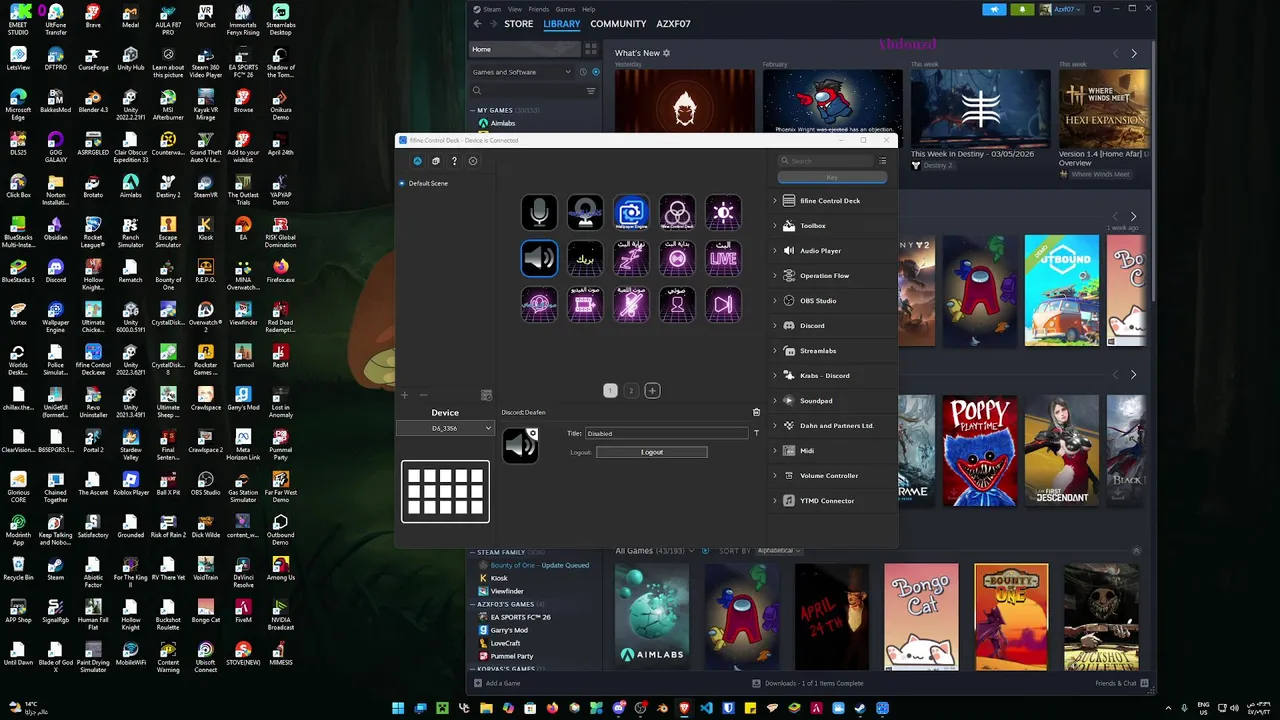Select the neon muted microphone key
The width and height of the screenshot is (1280, 720).
(631, 304)
